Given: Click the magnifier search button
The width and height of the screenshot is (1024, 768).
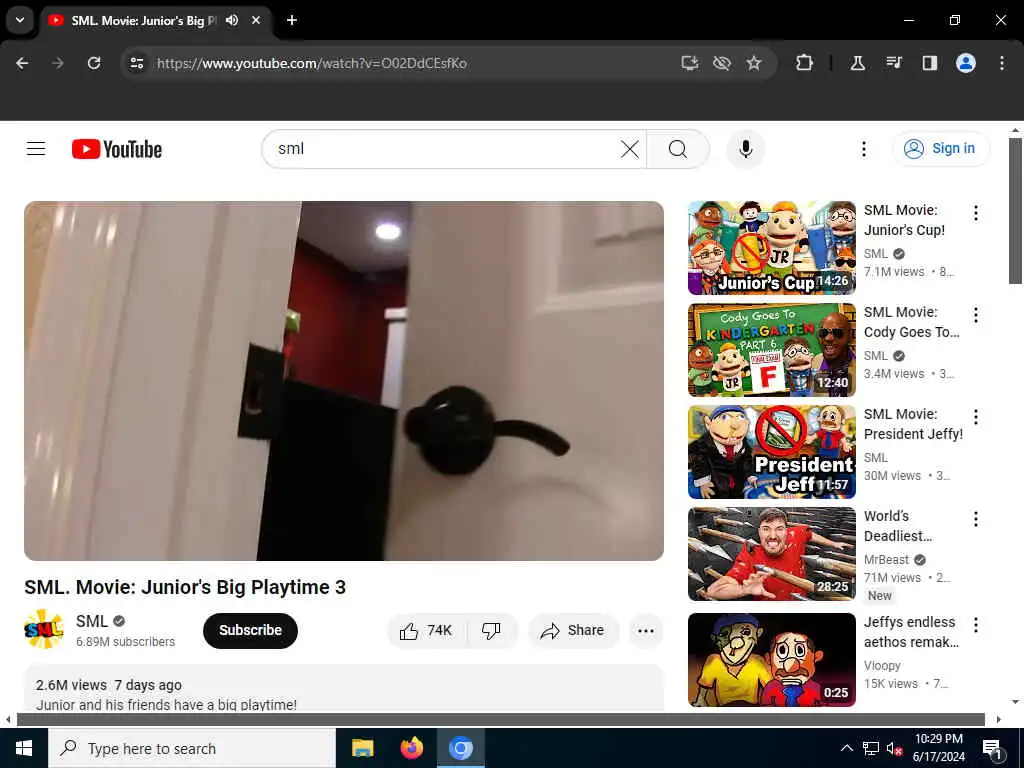Looking at the screenshot, I should pos(678,149).
